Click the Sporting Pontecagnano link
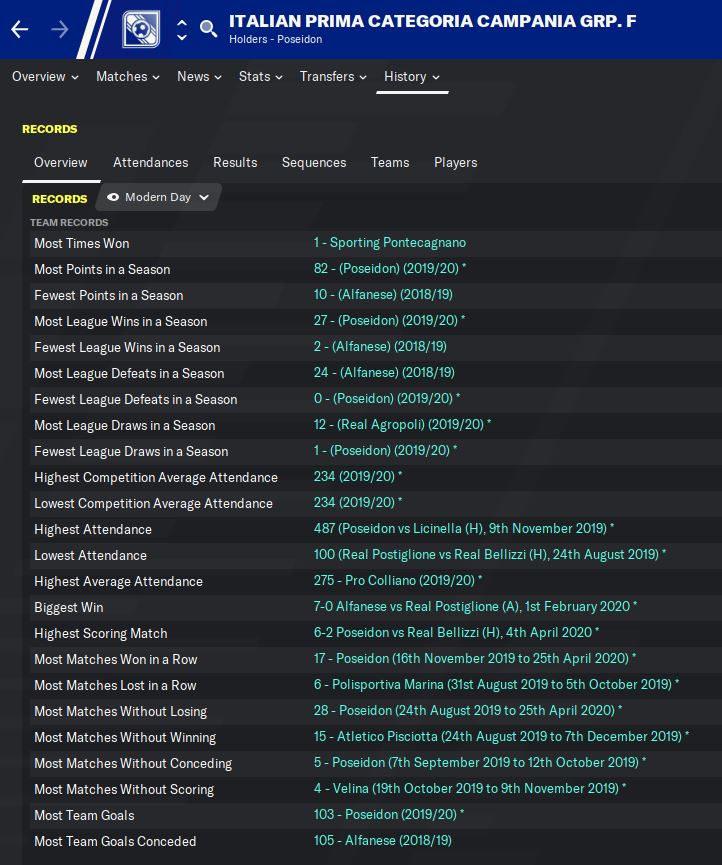 390,243
